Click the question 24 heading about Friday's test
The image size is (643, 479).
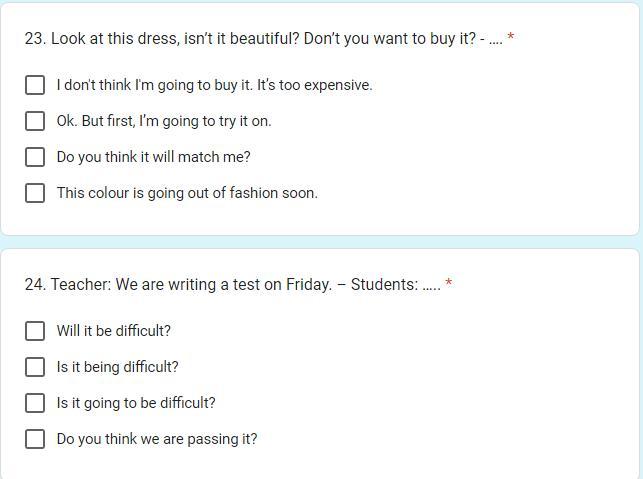[232, 285]
